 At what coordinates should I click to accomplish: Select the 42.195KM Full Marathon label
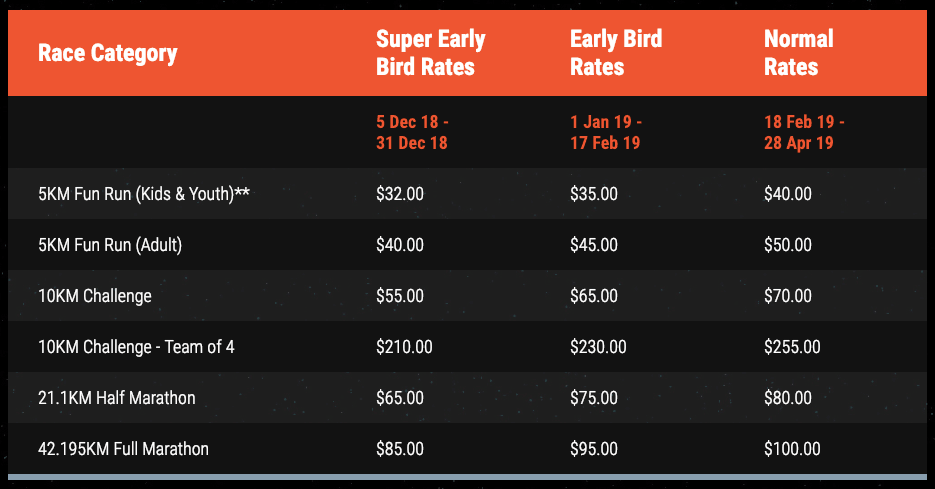[123, 448]
